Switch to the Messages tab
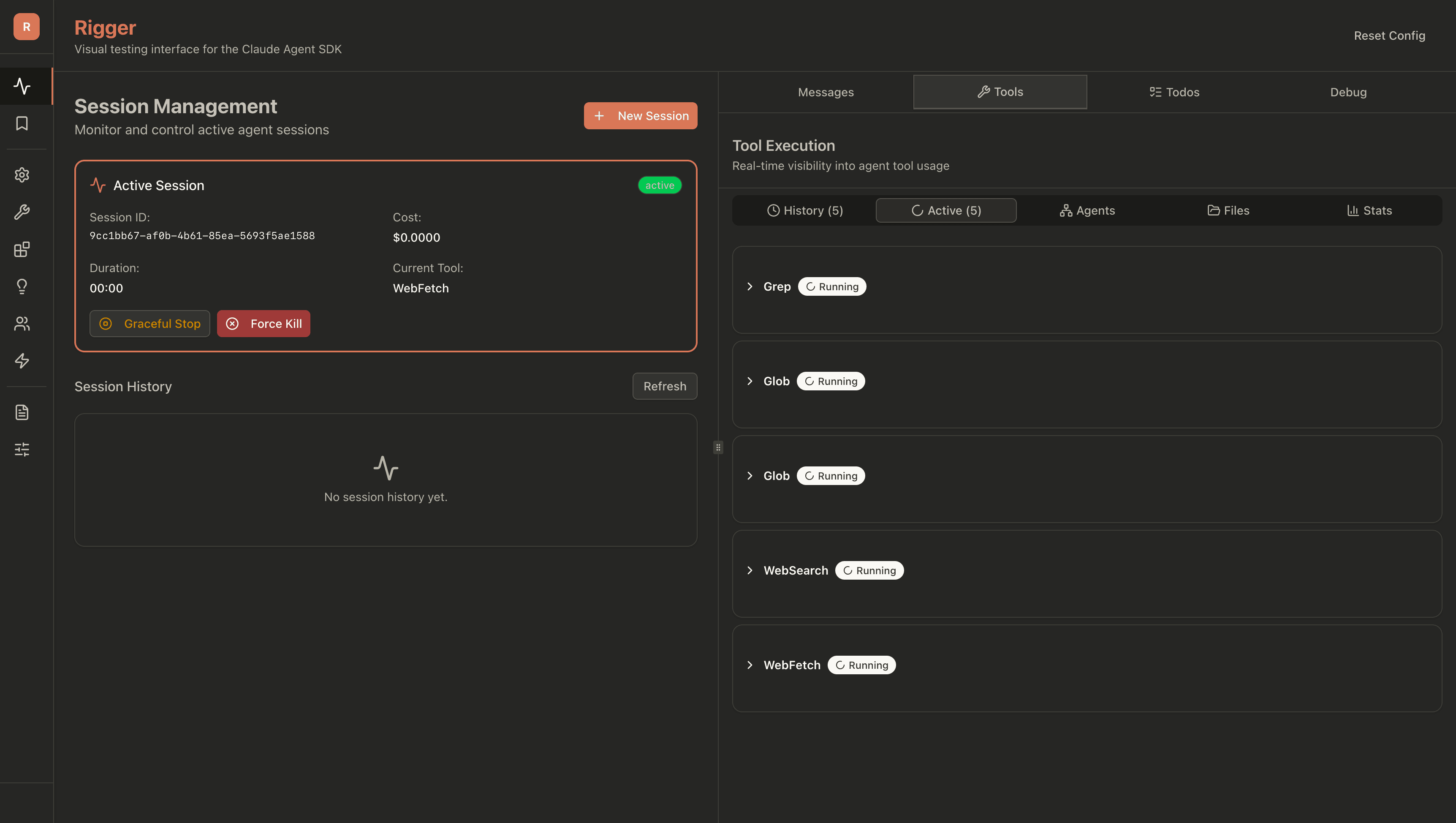This screenshot has height=823, width=1456. click(x=826, y=92)
